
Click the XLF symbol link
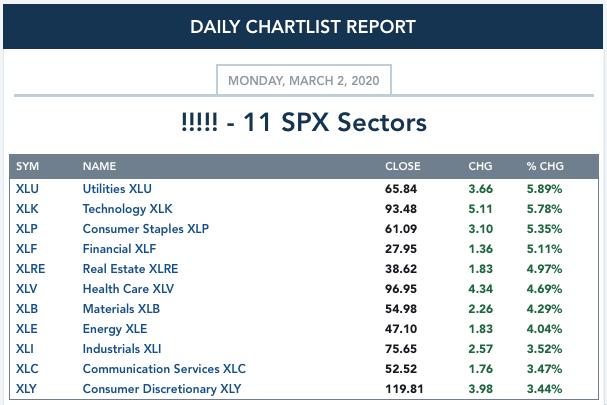[26, 249]
